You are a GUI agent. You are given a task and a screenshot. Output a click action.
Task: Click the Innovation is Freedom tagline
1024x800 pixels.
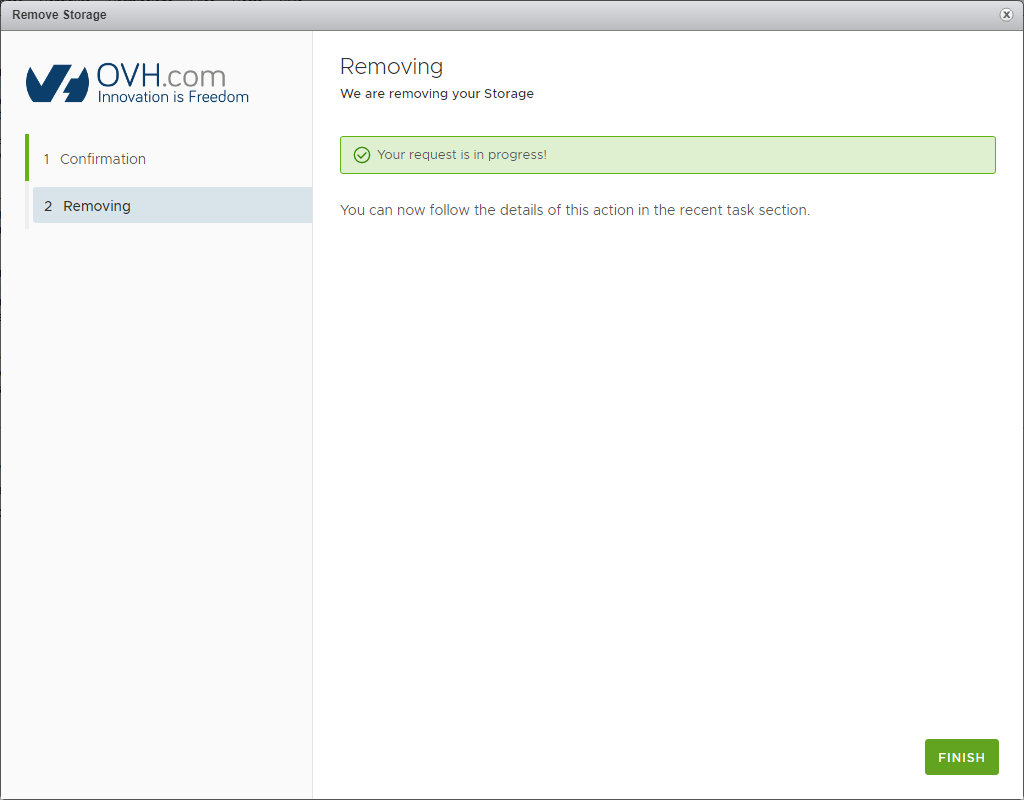(x=173, y=97)
